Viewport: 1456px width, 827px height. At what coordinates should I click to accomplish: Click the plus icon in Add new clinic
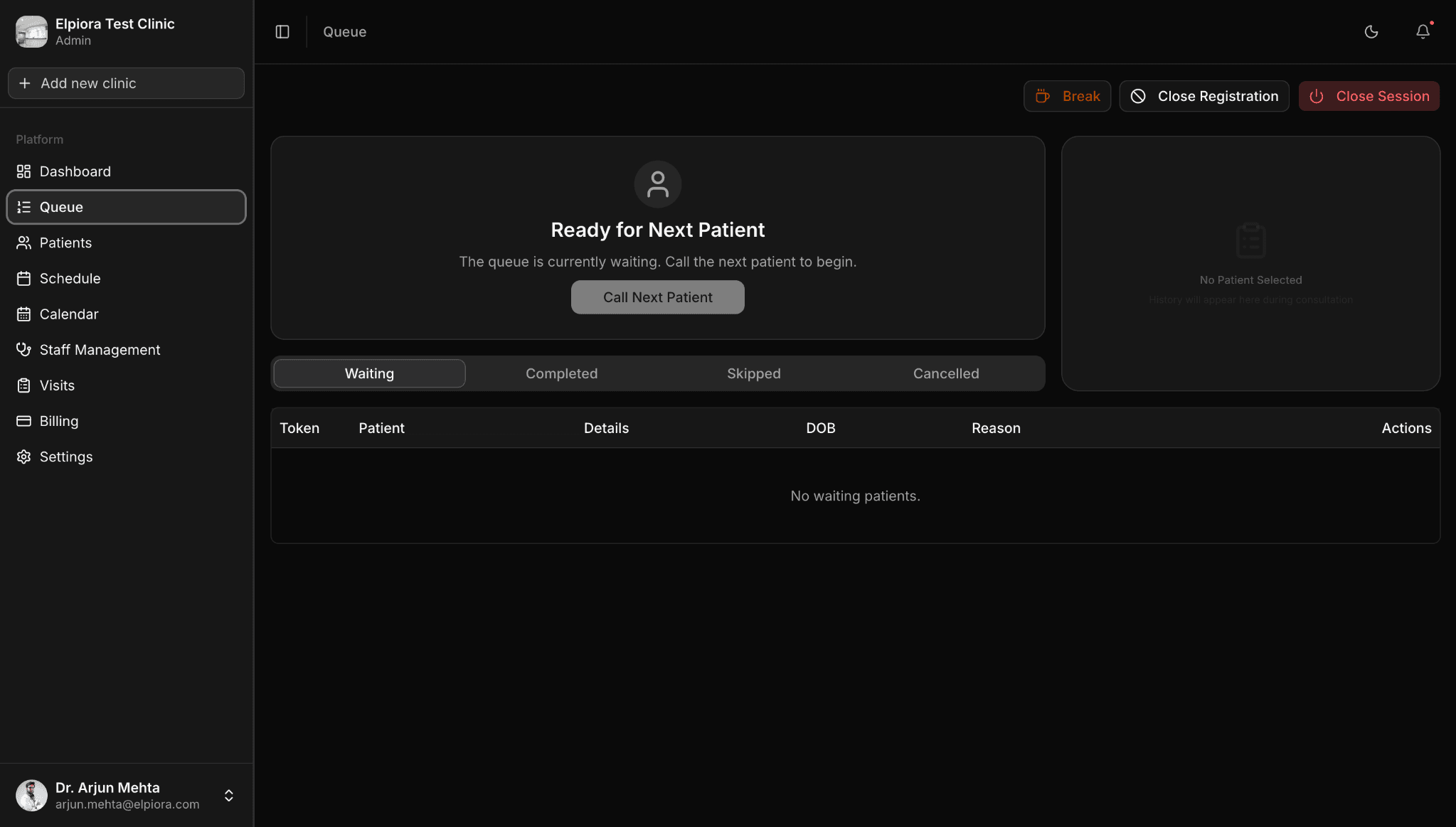click(25, 83)
